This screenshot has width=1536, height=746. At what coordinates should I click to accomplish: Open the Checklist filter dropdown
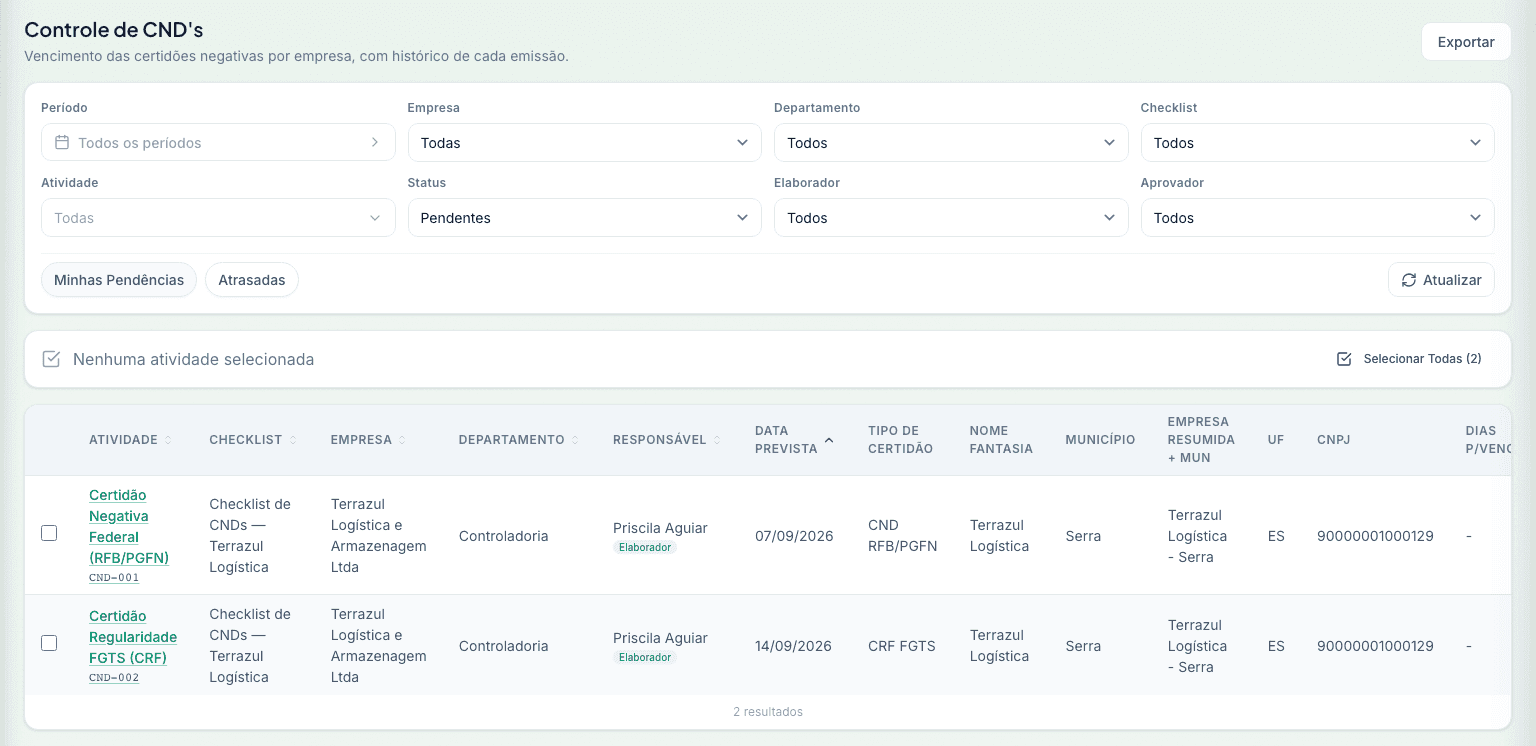pos(1317,143)
